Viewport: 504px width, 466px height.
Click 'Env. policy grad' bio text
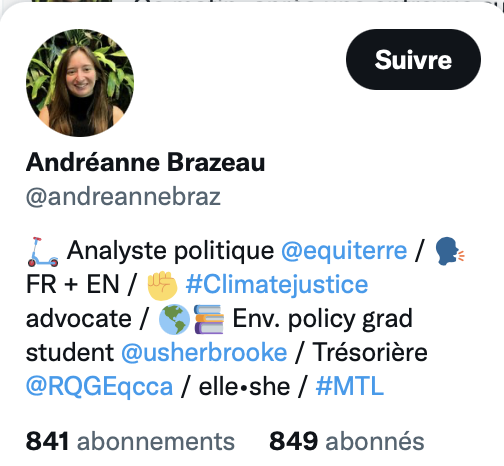[x=323, y=319]
